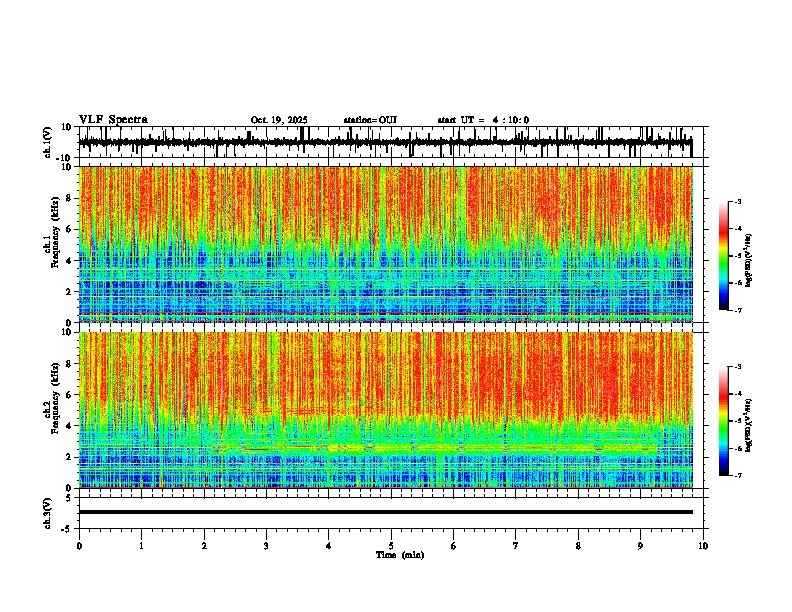This screenshot has height=612, width=792.
Task: Click the time axis tick label "9"
Action: 640,546
